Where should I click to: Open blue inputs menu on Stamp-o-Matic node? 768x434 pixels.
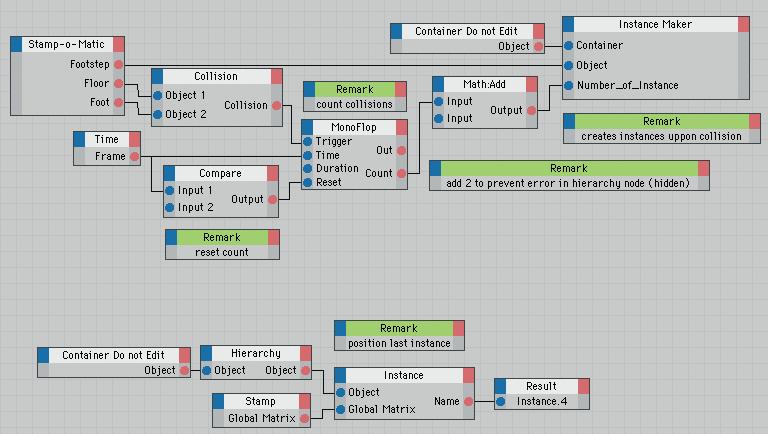(x=16, y=44)
